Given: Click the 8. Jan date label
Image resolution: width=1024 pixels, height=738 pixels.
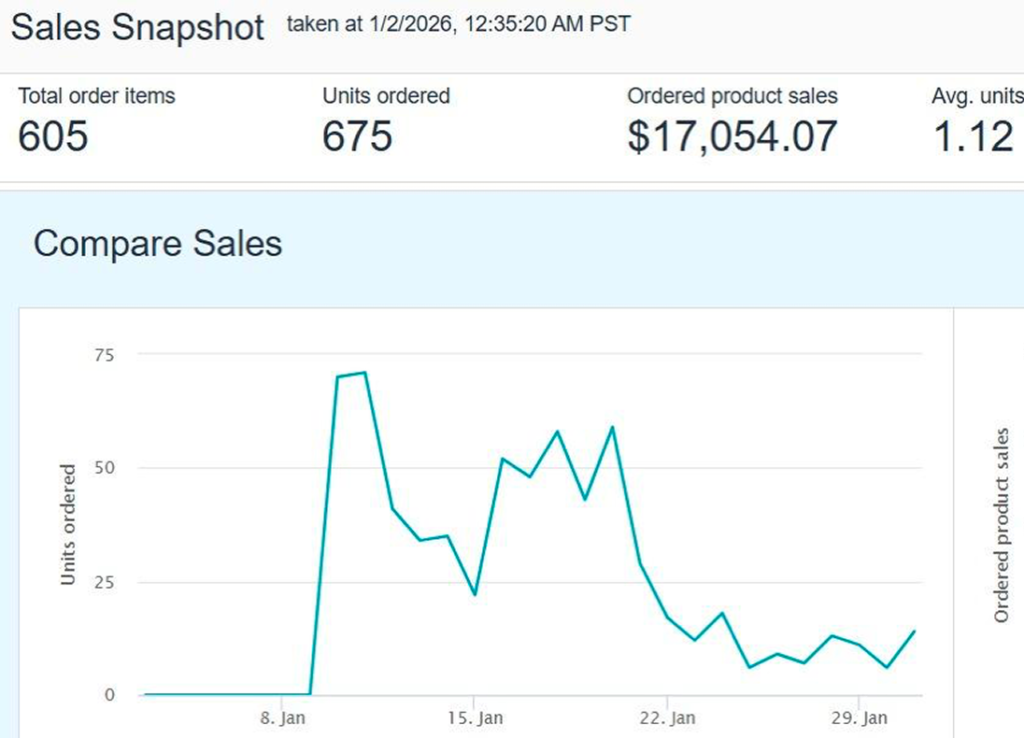Looking at the screenshot, I should coord(282,718).
